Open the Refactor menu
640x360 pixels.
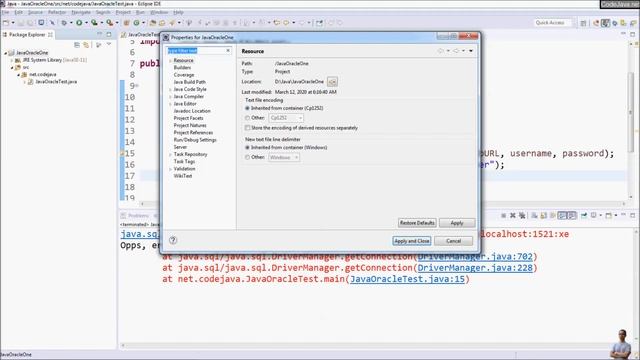57,12
